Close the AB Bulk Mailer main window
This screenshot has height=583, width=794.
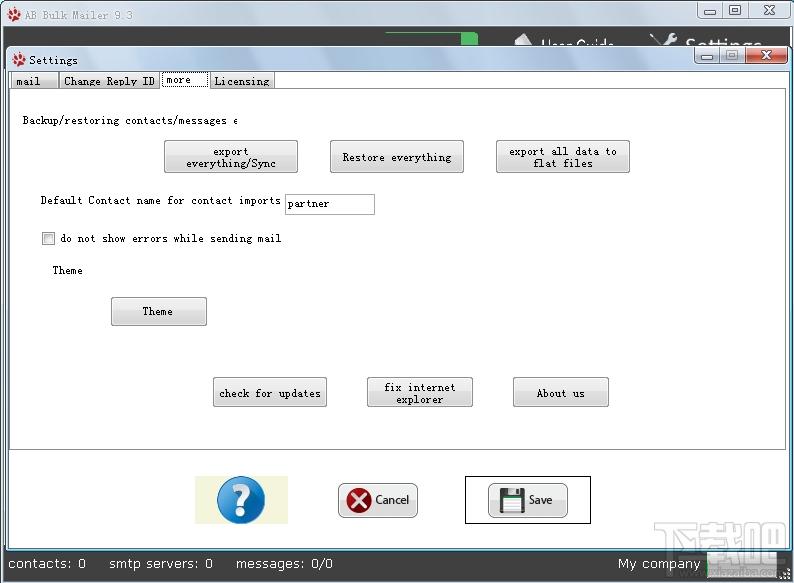tap(769, 10)
